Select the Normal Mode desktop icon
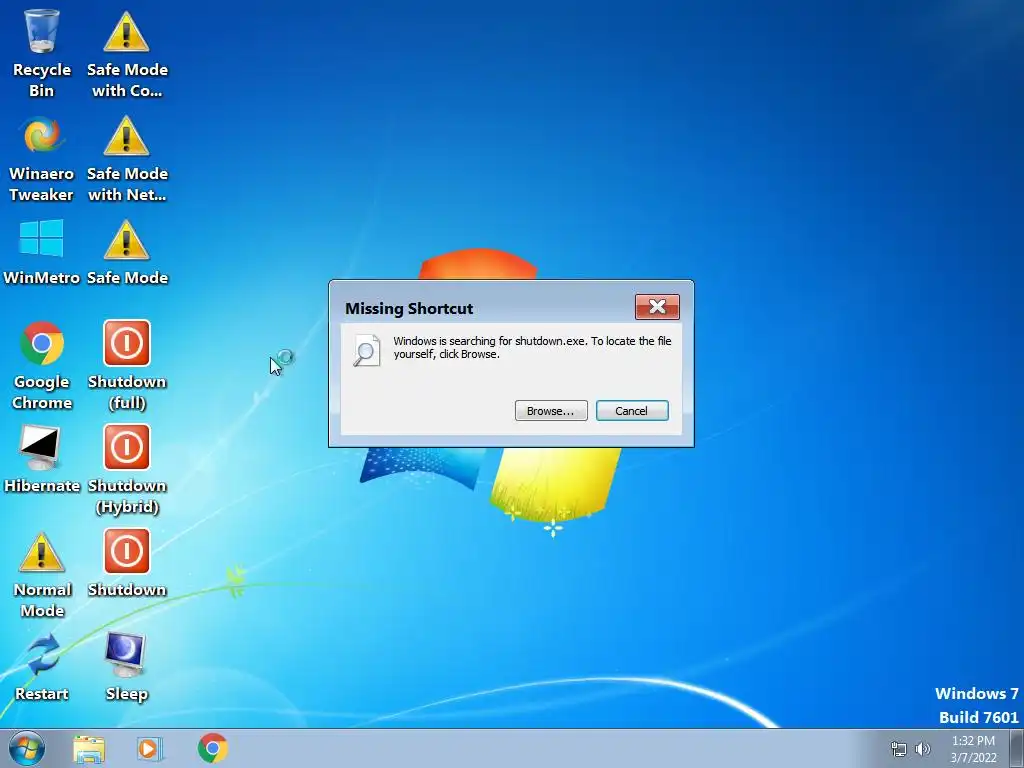The height and width of the screenshot is (768, 1024). coord(42,573)
